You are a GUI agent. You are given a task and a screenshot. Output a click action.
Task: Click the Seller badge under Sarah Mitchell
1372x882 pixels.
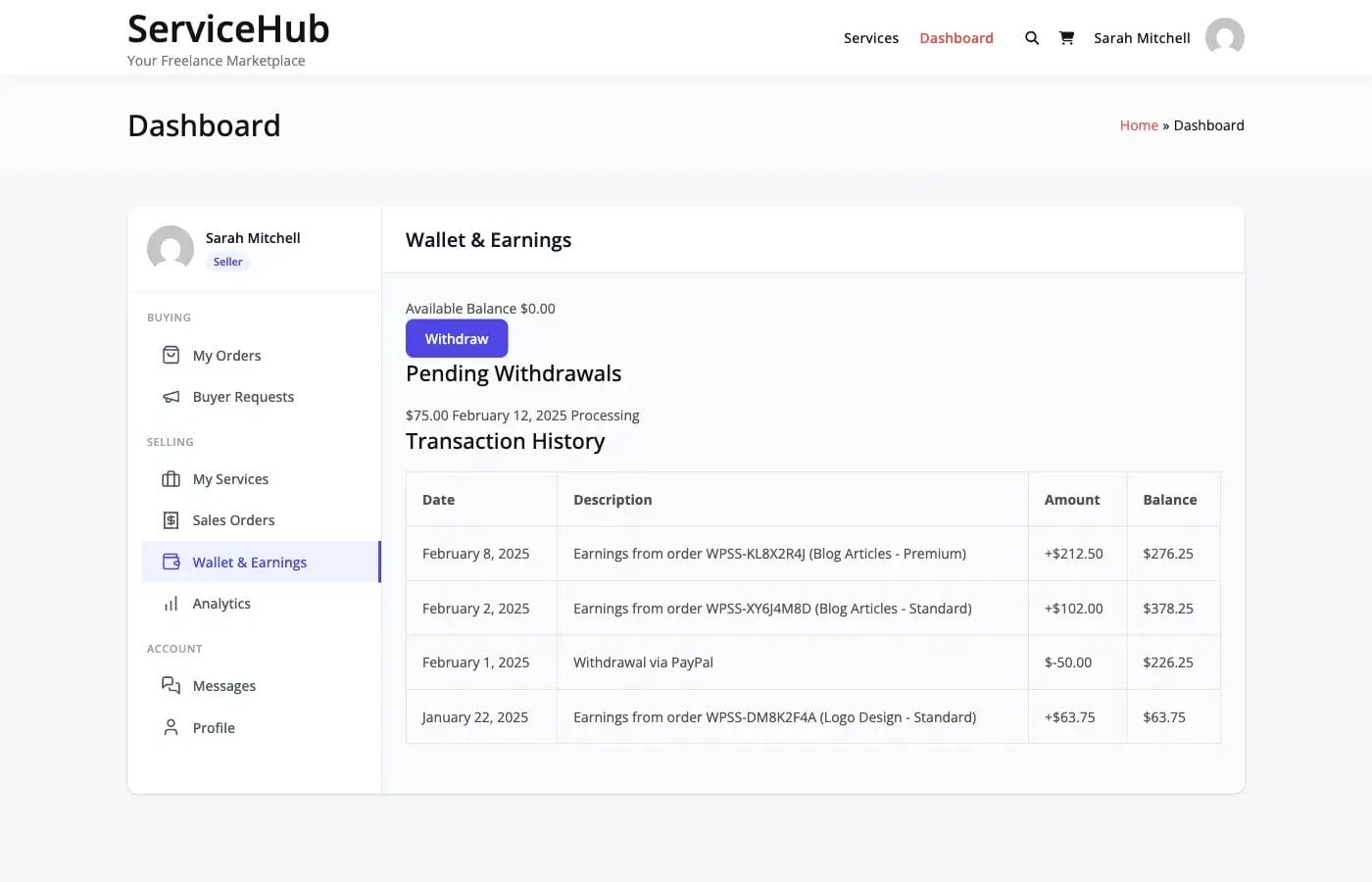coord(227,262)
